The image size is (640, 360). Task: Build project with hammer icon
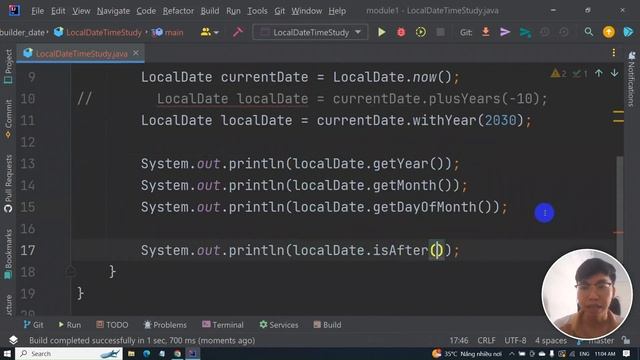(238, 32)
